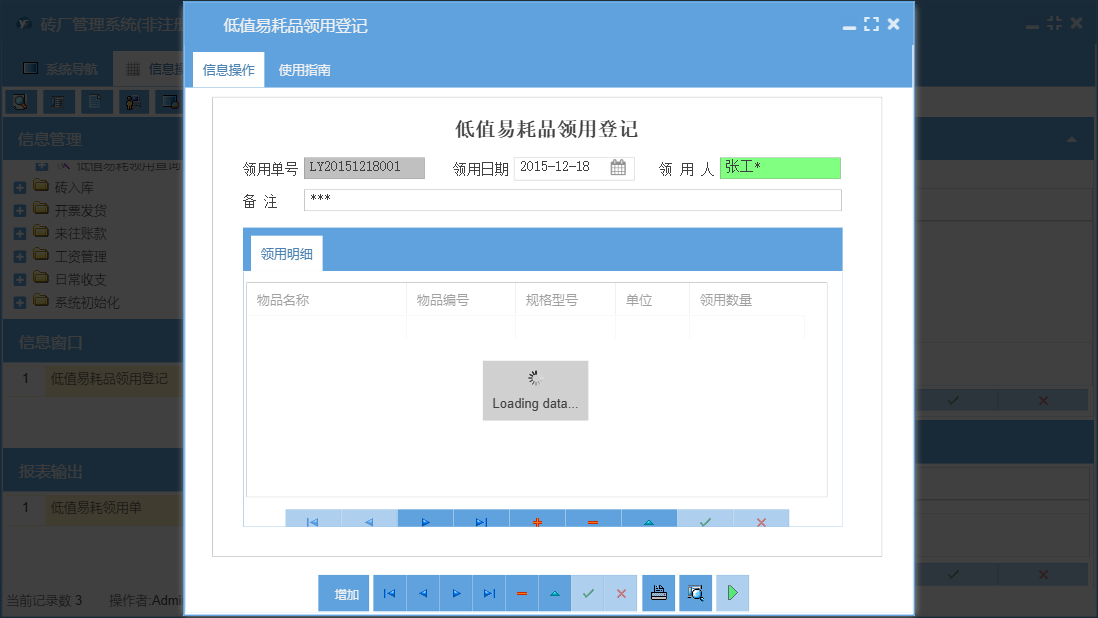
Task: Cancel grid edits via the red X icon
Action: [761, 520]
